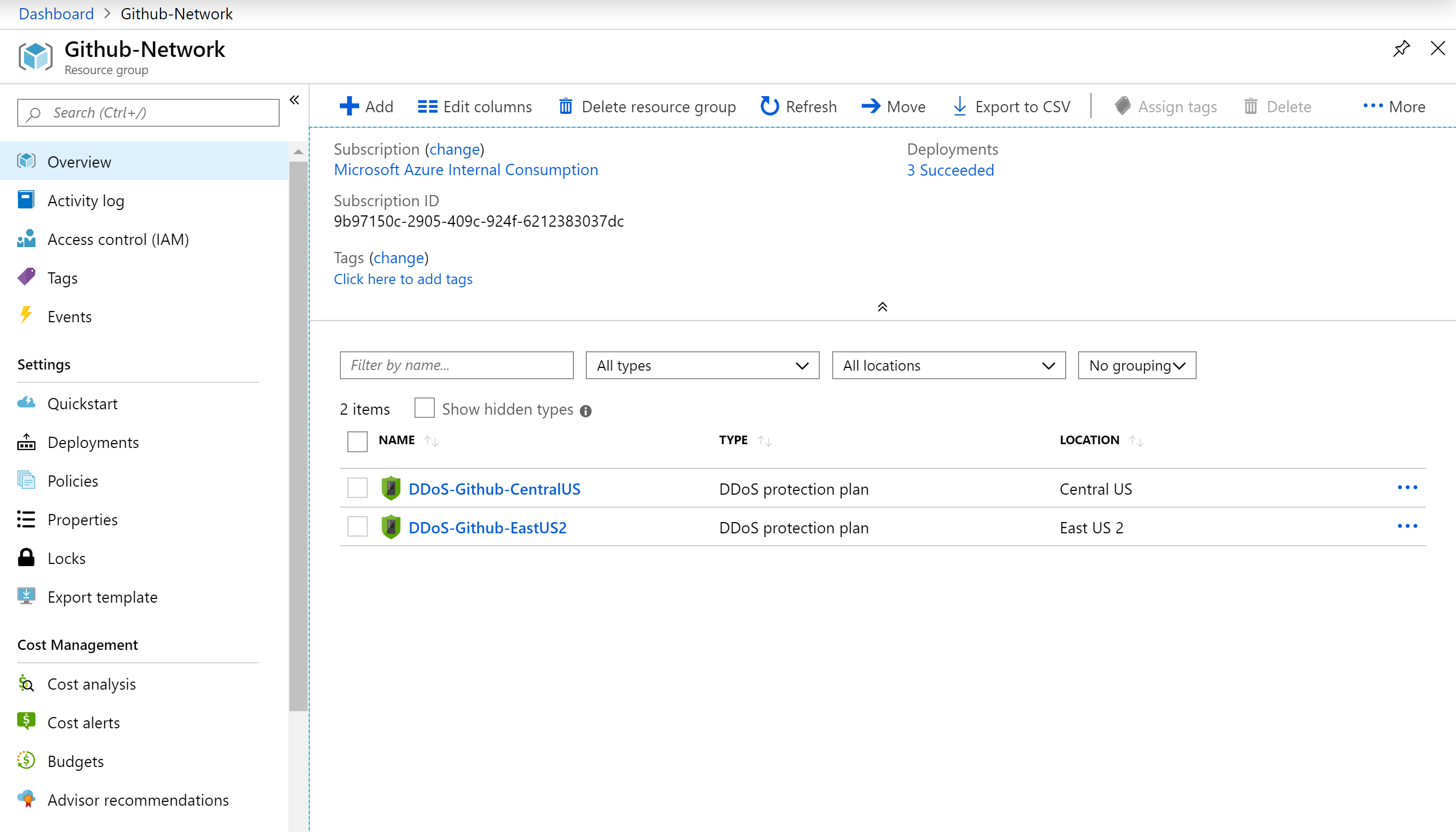This screenshot has width=1456, height=832.
Task: Click the Filter by name field
Action: pyautogui.click(x=456, y=365)
